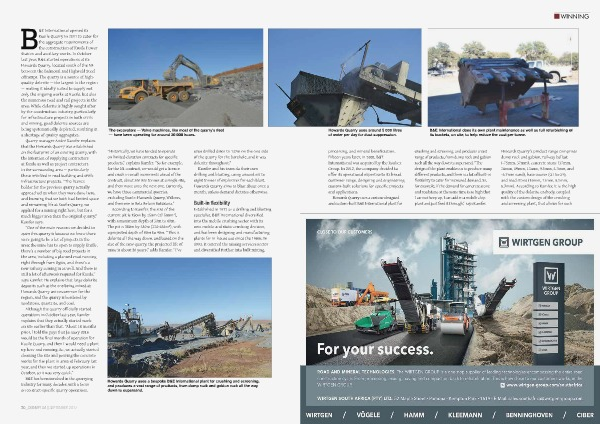Click 'CLOSE TO OUR CUSTOMERS' text
This screenshot has width=600, height=424.
click(344, 232)
